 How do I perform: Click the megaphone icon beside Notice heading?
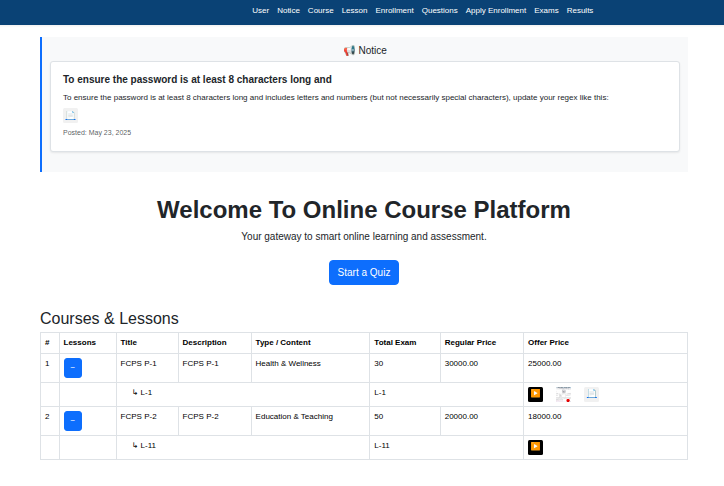tap(349, 51)
